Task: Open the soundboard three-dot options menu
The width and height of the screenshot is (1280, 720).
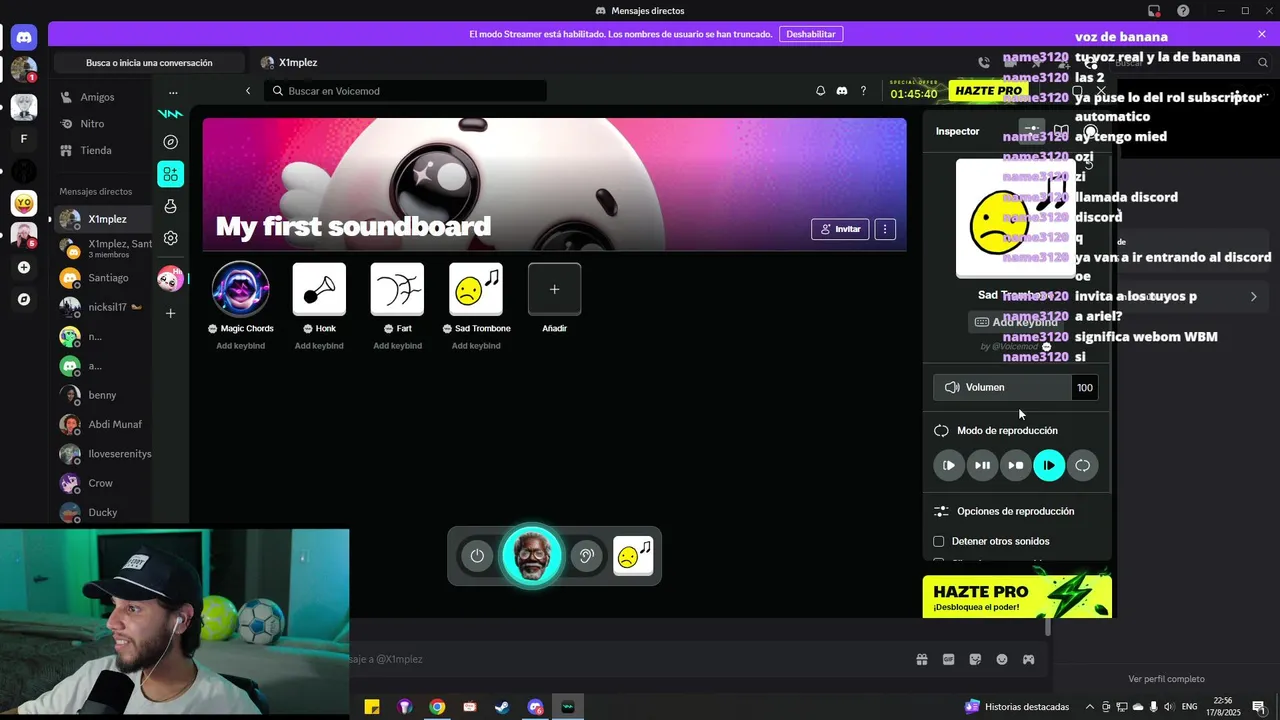Action: click(885, 229)
